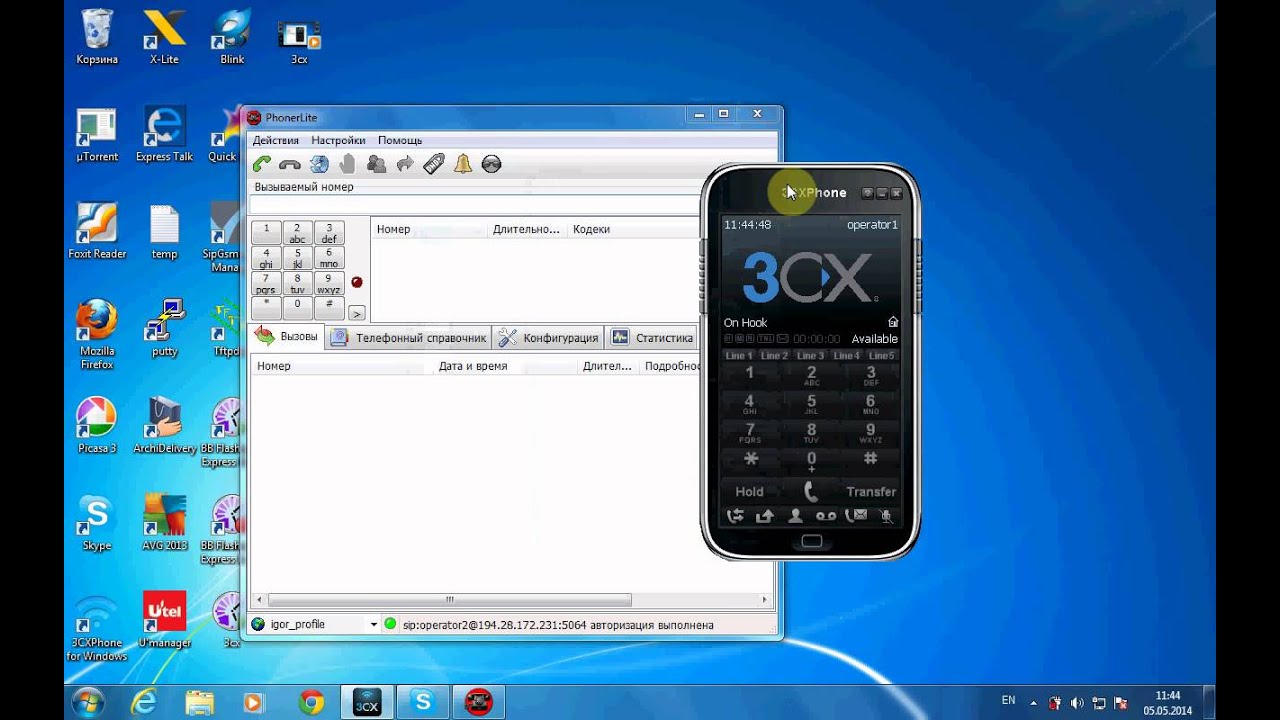
Task: Click the Transfer button on 3CXPhone
Action: click(x=871, y=491)
